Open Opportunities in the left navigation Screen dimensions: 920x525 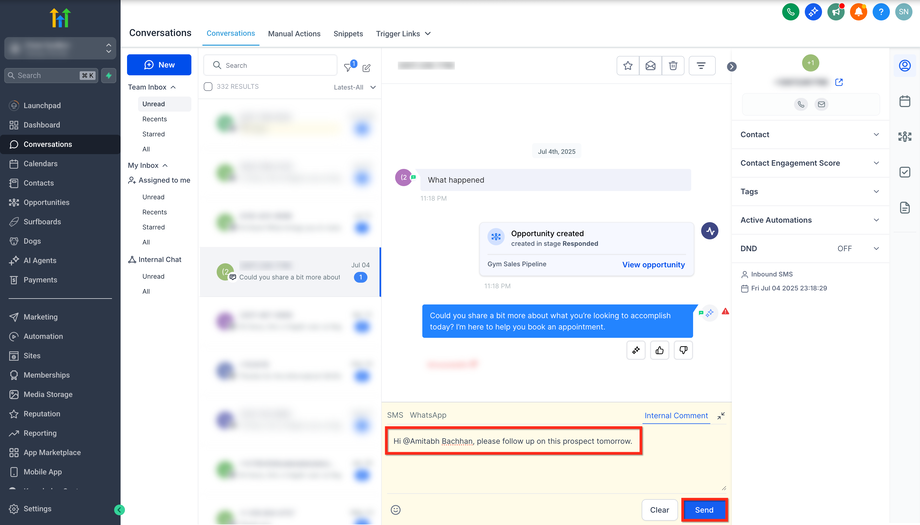[x=46, y=202]
